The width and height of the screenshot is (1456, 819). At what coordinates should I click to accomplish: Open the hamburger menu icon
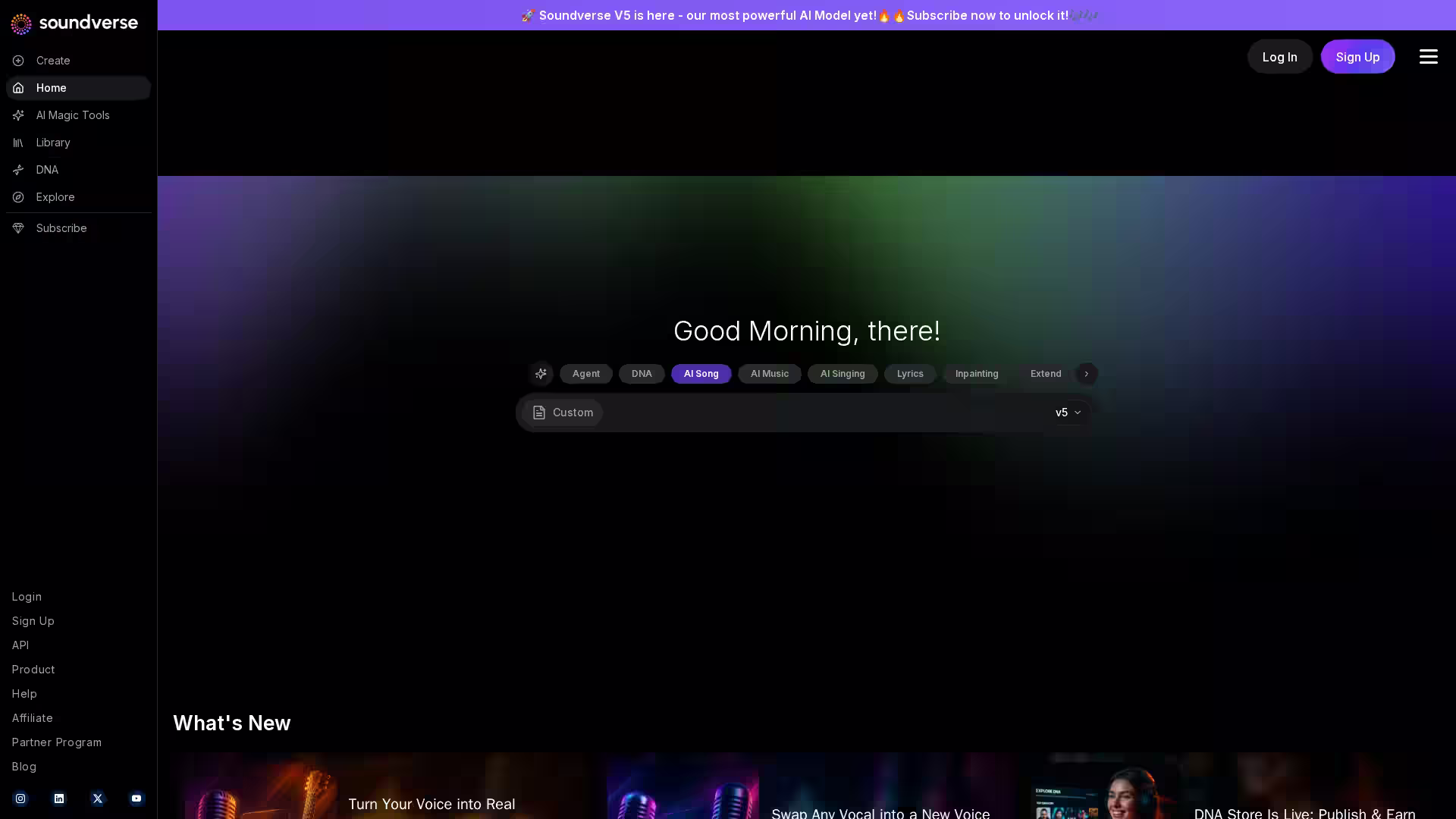click(1428, 57)
